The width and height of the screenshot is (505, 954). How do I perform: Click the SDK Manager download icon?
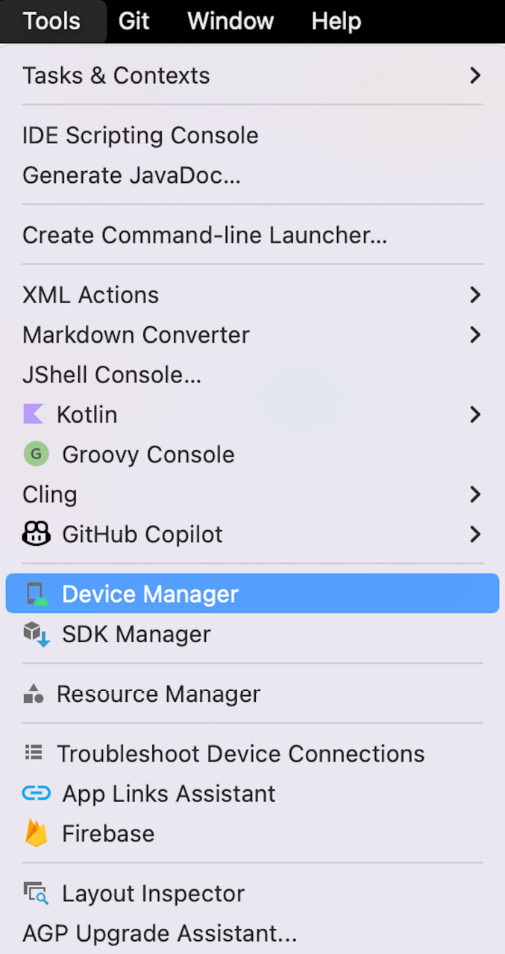point(37,635)
